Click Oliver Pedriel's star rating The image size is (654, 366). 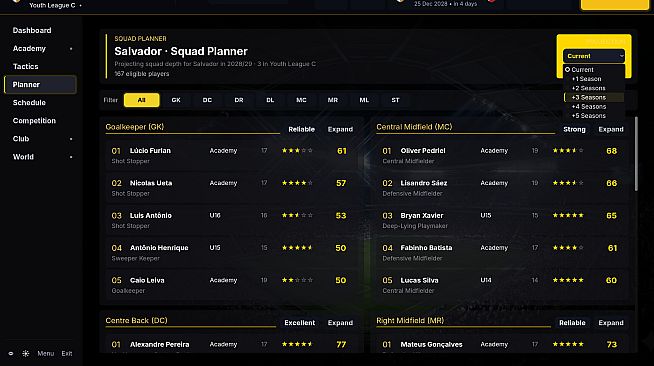pyautogui.click(x=568, y=150)
